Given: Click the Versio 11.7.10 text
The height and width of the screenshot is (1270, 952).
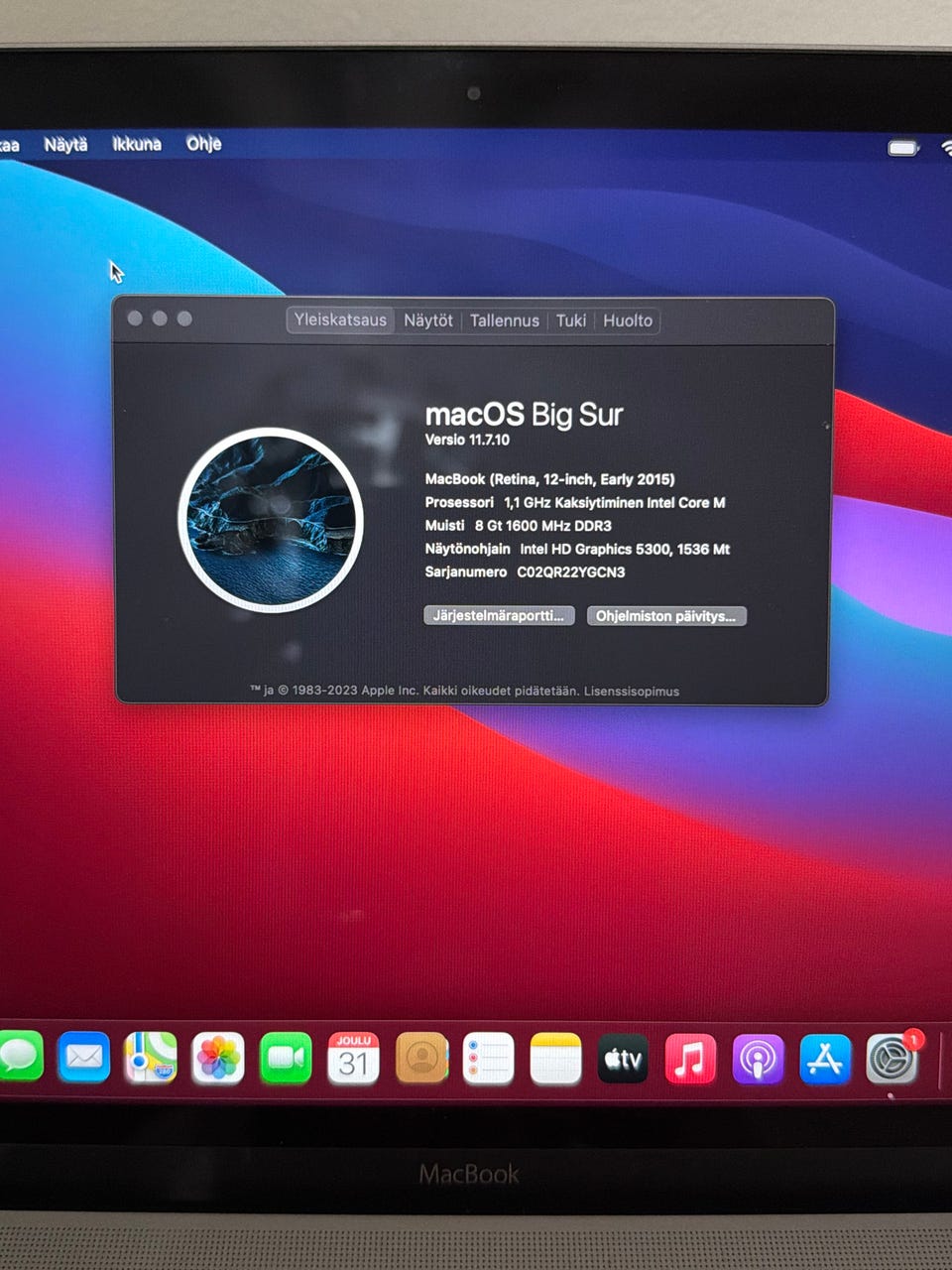Looking at the screenshot, I should [467, 440].
